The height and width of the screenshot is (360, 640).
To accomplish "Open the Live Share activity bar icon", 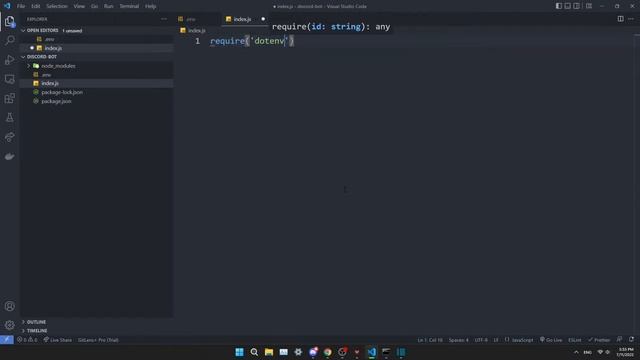I will [10, 137].
